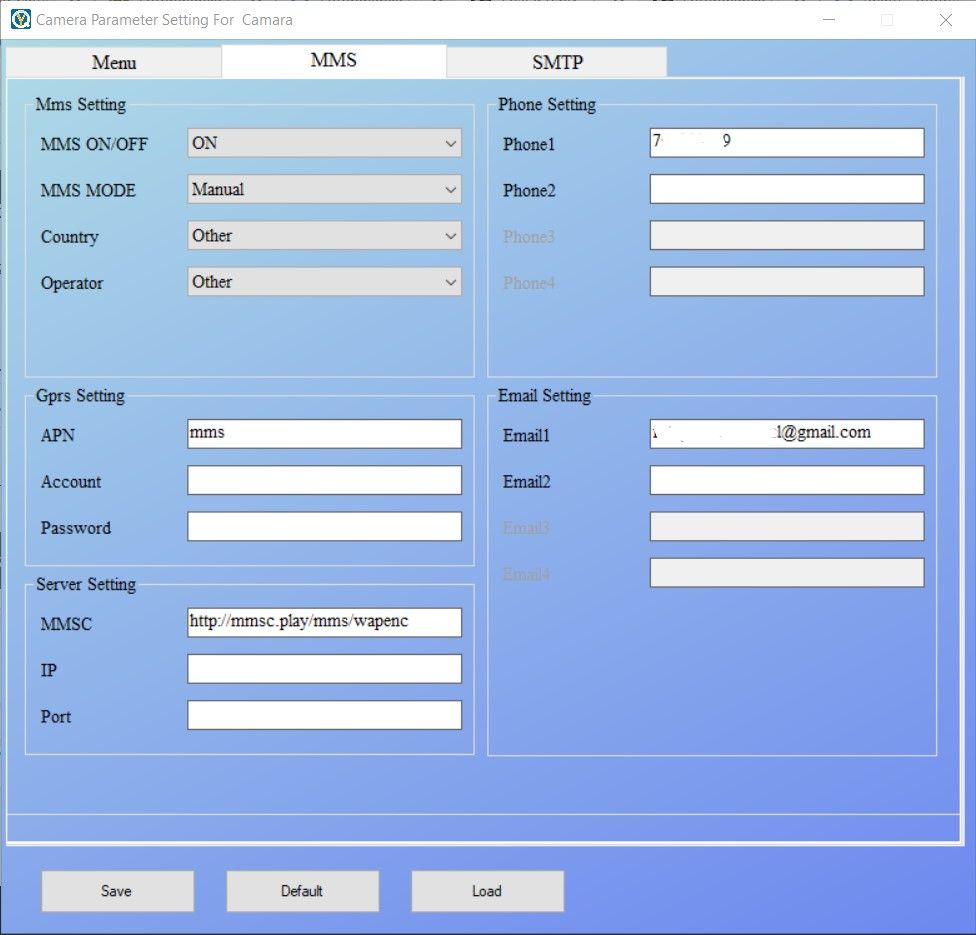Expand the Operator dropdown

tap(324, 282)
